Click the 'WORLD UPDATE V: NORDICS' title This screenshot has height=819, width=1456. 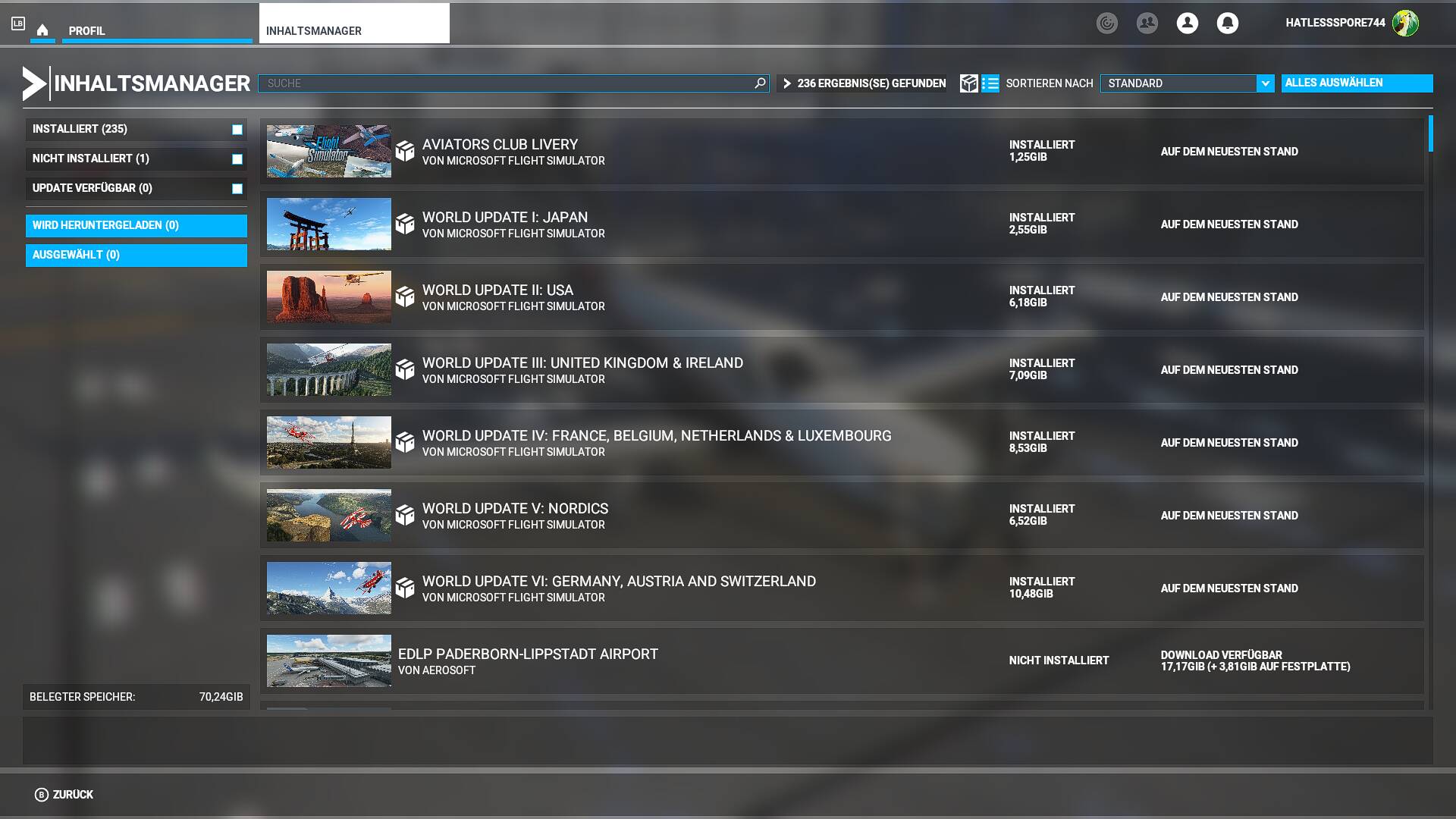point(515,508)
